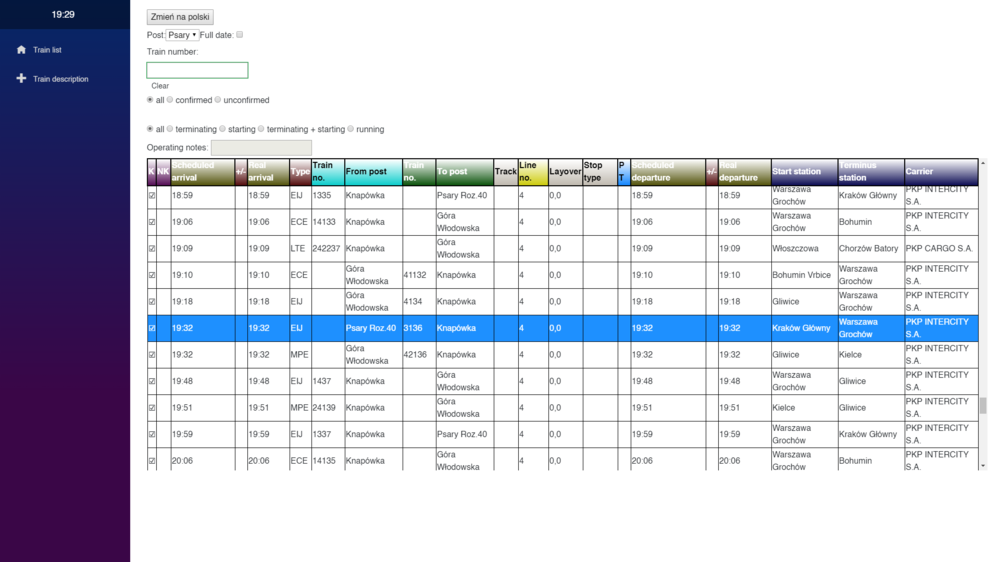
Task: Select the 'unconfirmed' radio button
Action: pos(217,100)
